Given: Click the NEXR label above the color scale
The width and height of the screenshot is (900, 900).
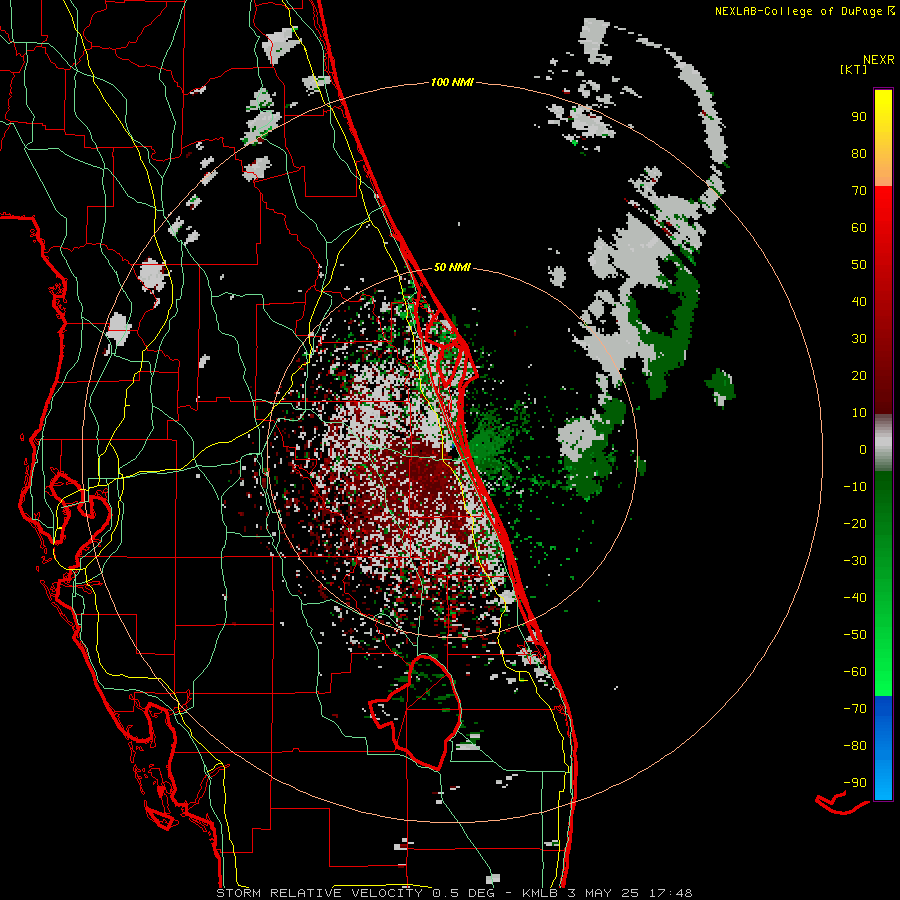Looking at the screenshot, I should 879,60.
